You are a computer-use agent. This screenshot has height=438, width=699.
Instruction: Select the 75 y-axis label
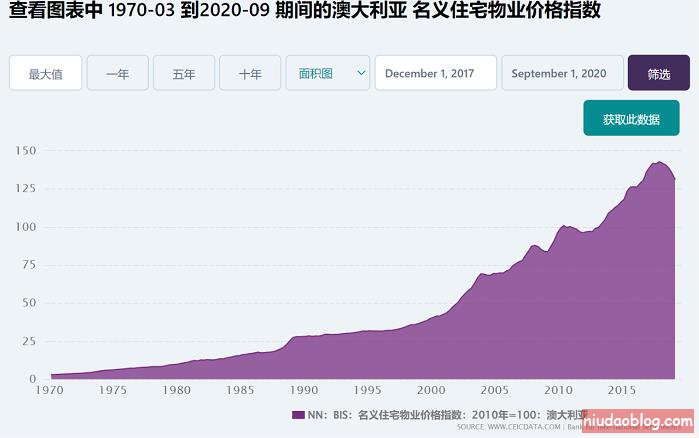click(29, 265)
